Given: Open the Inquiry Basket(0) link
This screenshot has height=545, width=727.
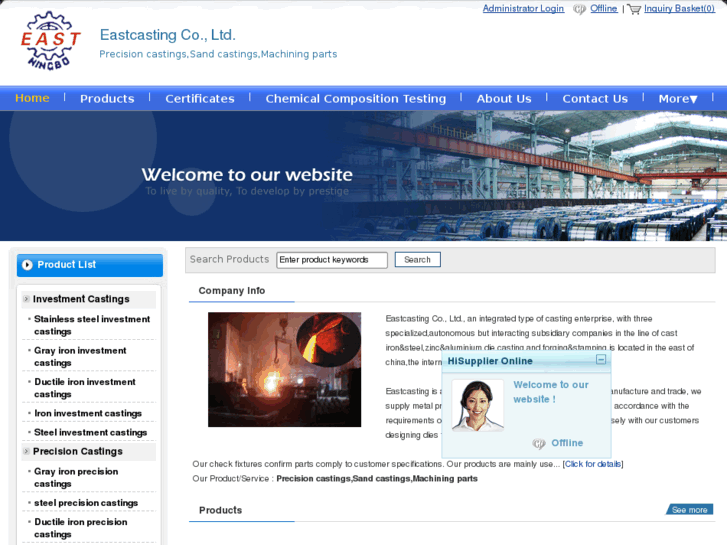Looking at the screenshot, I should point(679,9).
